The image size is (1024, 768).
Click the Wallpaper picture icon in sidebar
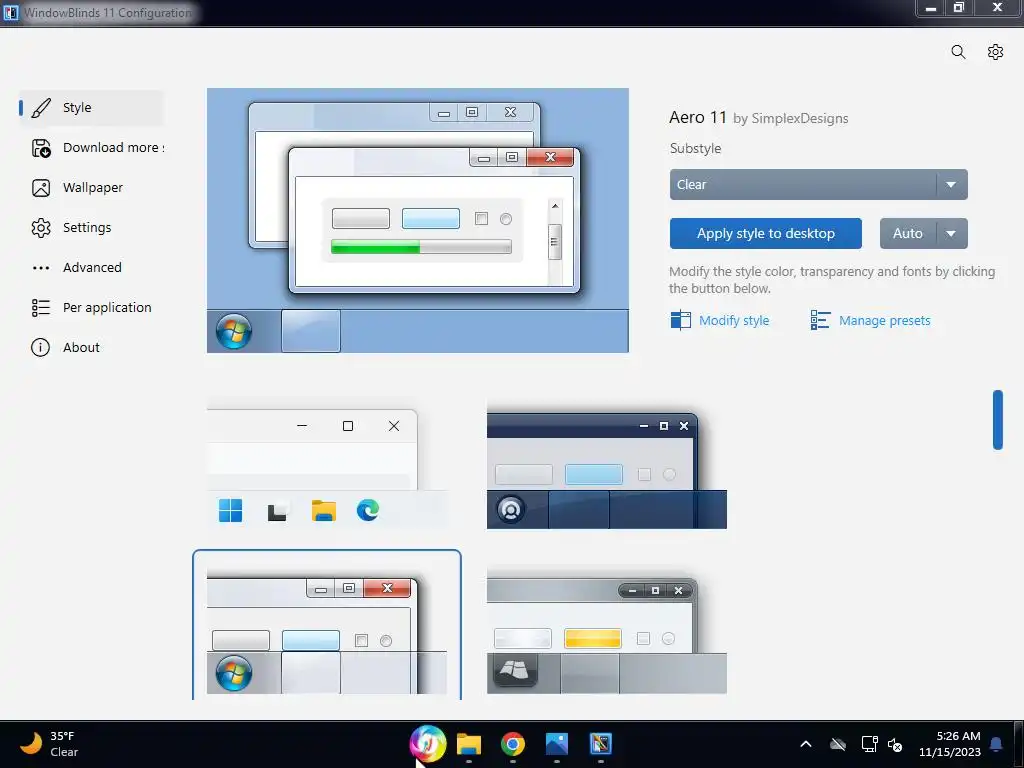pos(41,188)
